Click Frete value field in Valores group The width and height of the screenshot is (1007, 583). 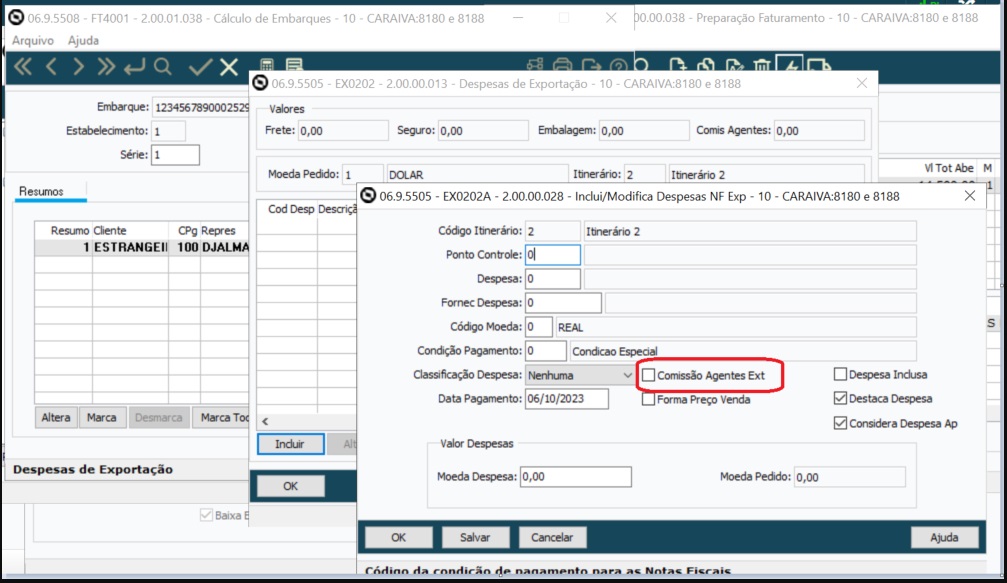(x=343, y=130)
